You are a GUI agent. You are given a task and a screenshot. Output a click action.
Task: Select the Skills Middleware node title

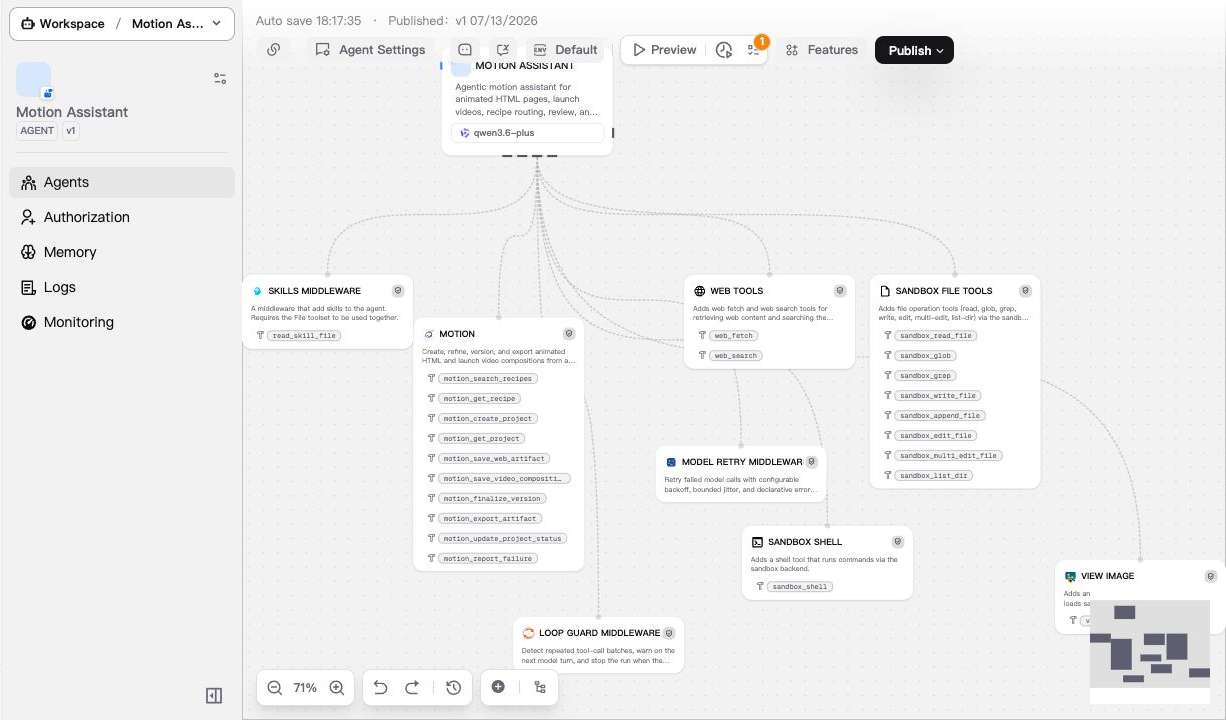[x=315, y=291]
